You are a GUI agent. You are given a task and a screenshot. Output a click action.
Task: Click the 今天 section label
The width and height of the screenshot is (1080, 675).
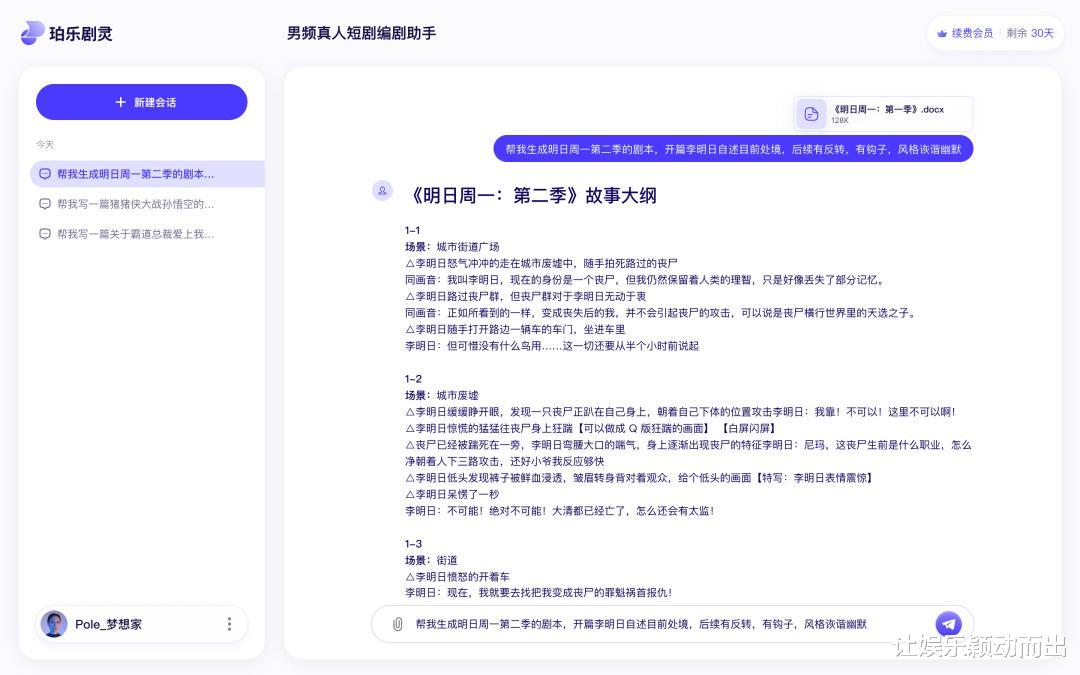click(45, 145)
